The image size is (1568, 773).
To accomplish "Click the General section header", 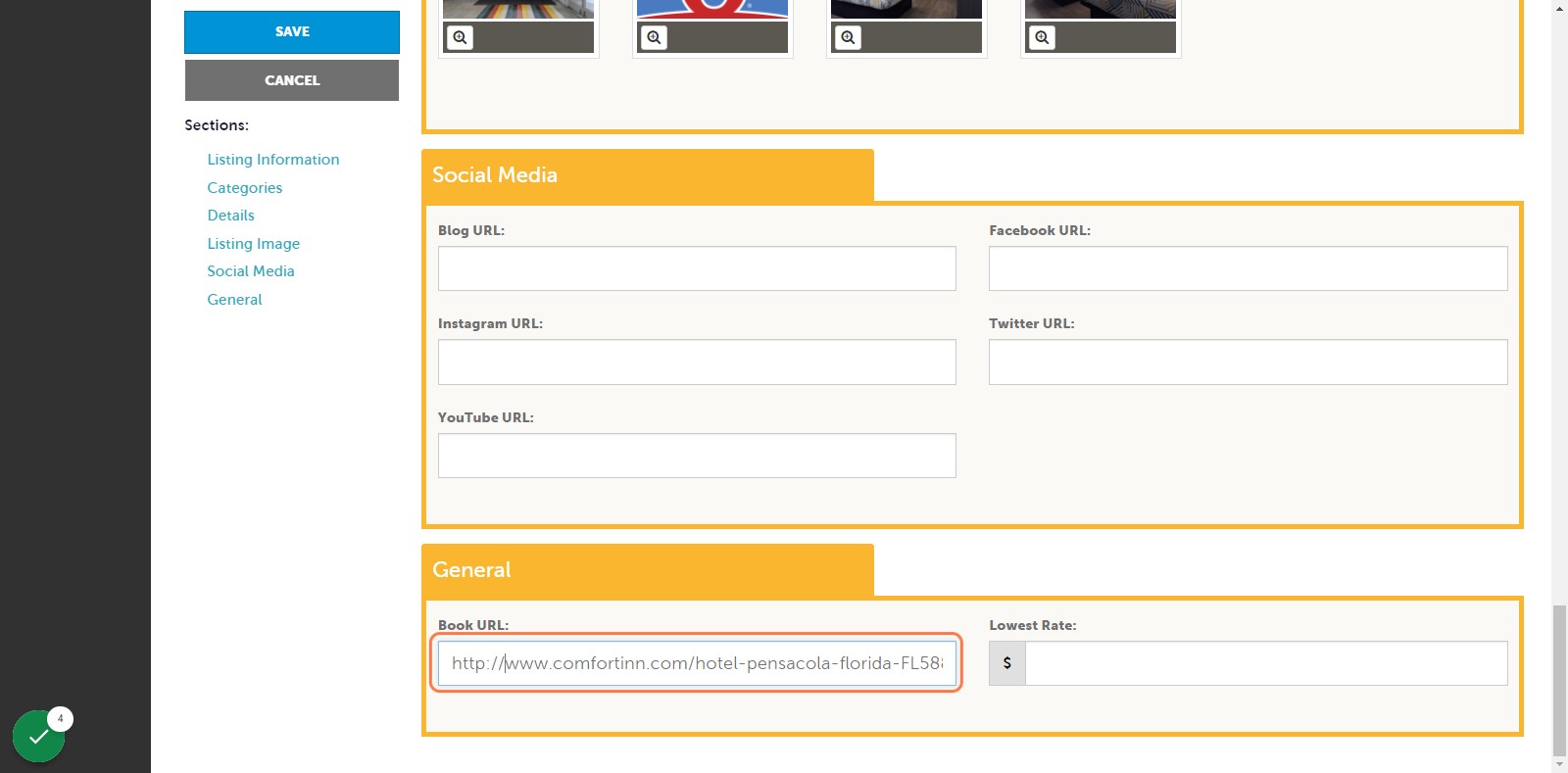I will pos(648,570).
